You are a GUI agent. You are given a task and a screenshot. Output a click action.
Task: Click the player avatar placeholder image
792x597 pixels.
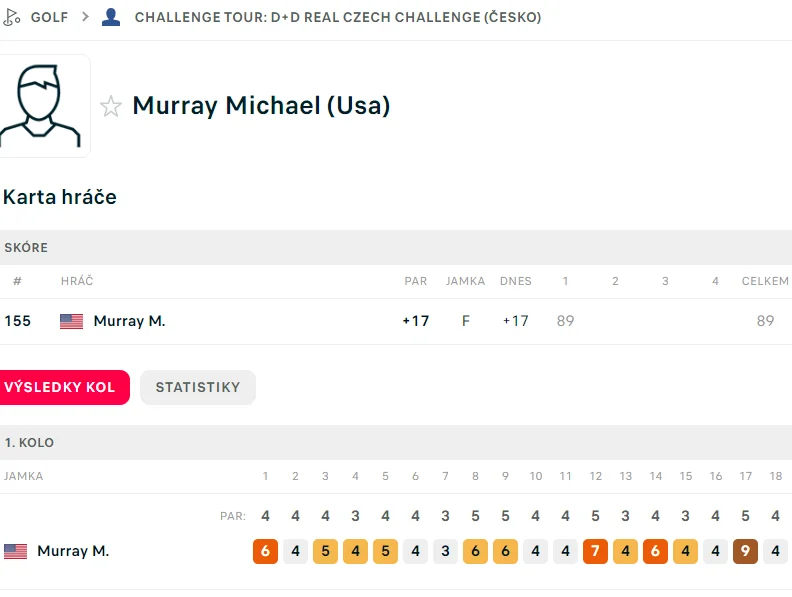point(42,106)
